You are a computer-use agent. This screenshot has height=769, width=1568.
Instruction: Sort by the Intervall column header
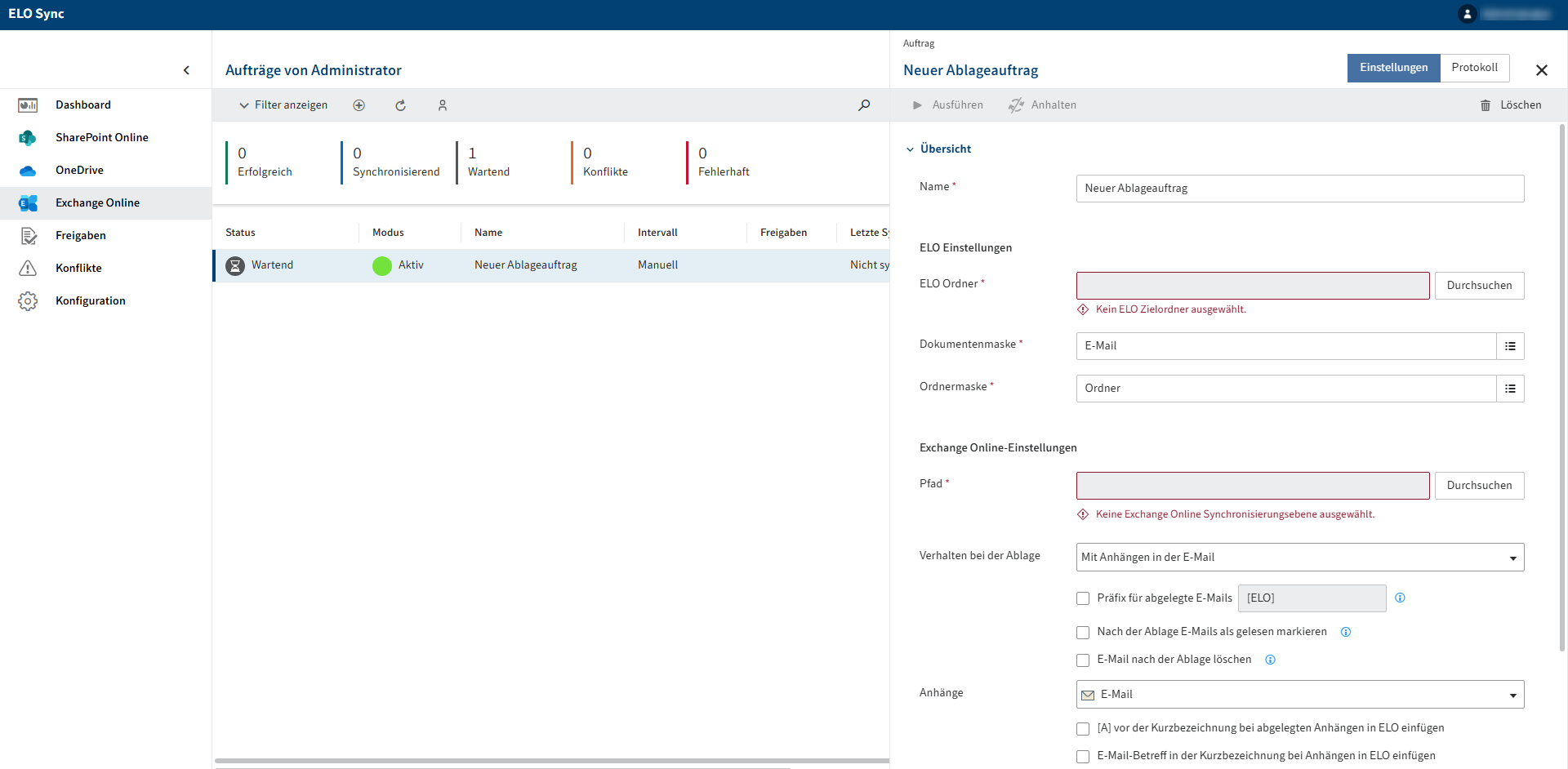(657, 233)
